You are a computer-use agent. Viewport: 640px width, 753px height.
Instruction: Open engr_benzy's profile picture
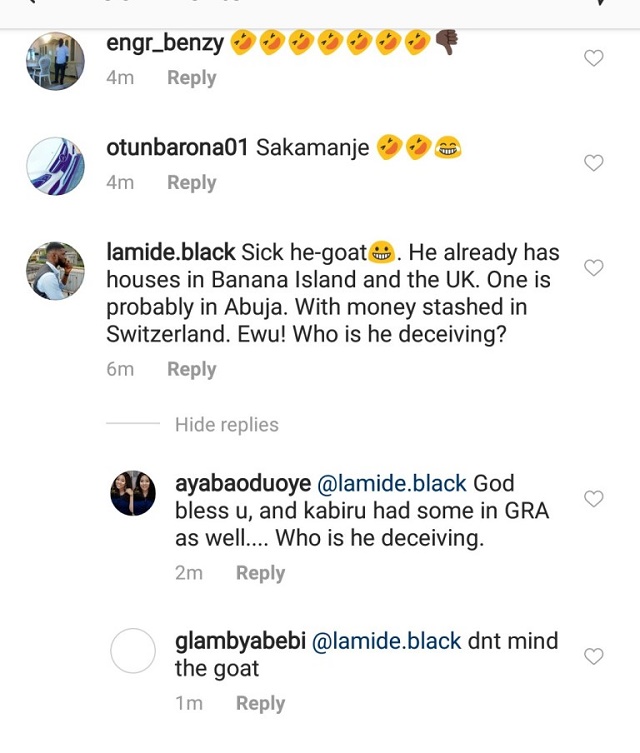[x=55, y=61]
